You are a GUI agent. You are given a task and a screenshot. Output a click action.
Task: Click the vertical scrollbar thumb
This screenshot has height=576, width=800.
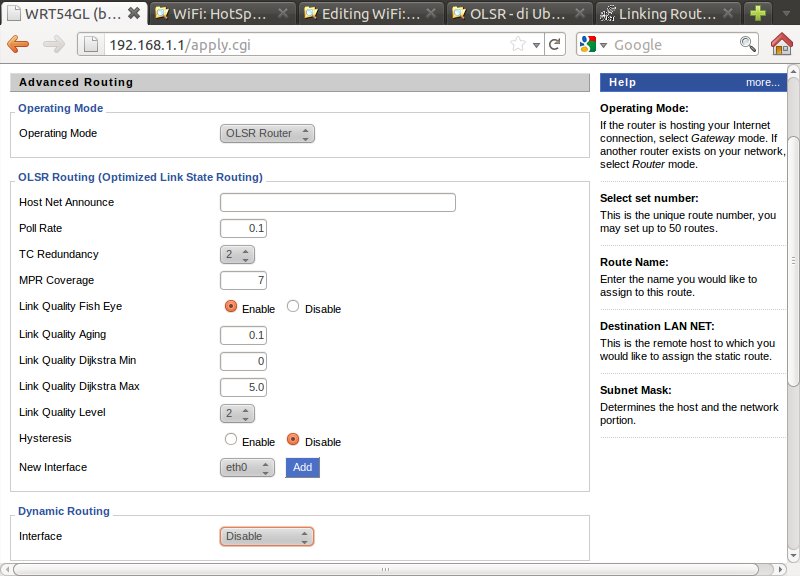[793, 260]
